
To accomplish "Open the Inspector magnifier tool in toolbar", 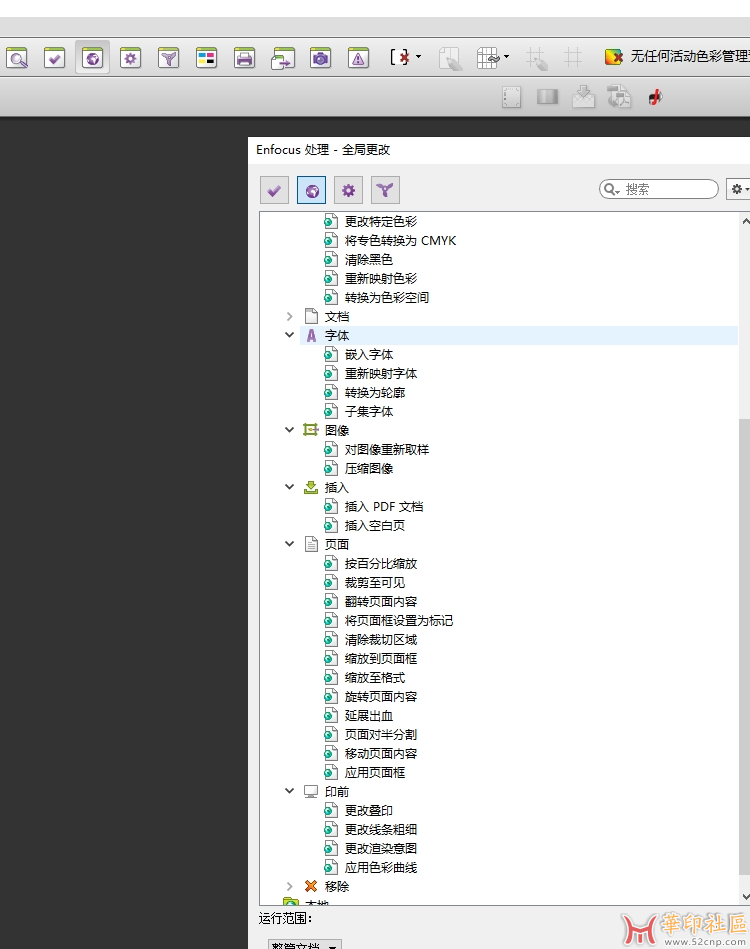I will pos(17,58).
